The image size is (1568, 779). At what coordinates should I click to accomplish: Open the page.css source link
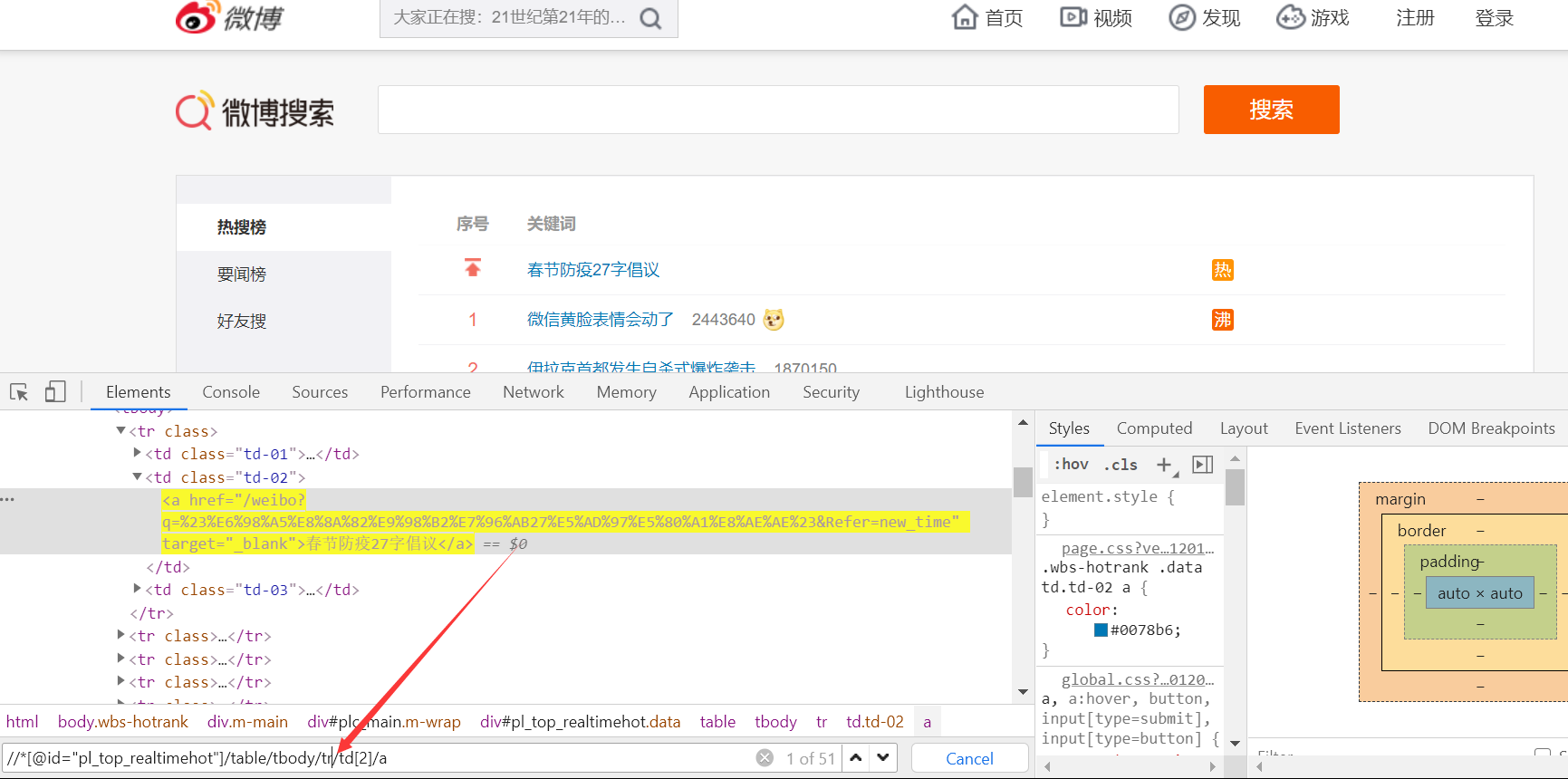coord(1138,548)
